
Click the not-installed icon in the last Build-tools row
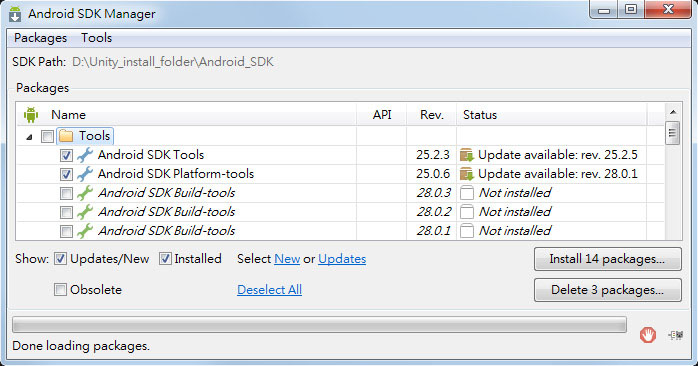coord(467,231)
